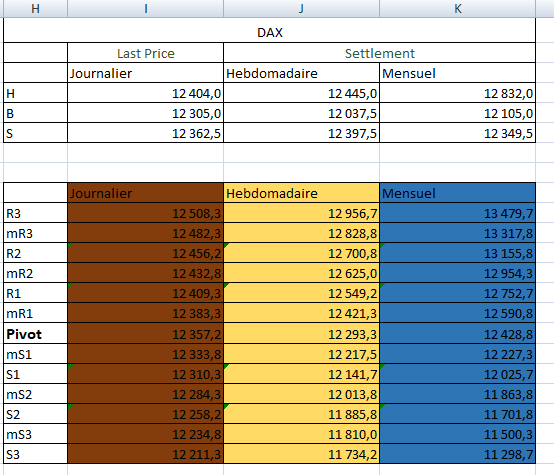
Task: Select weekly mR3 value 12 828,8
Action: 301,233
